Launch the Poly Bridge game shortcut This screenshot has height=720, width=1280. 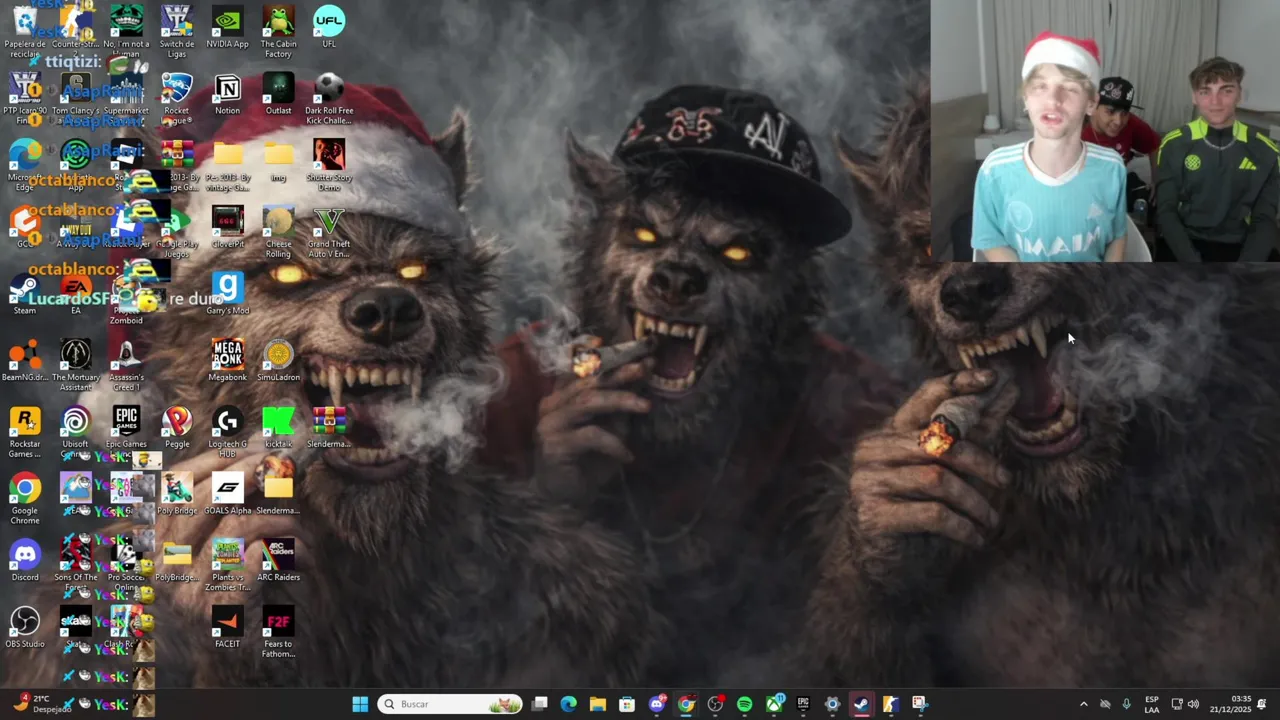click(x=177, y=494)
